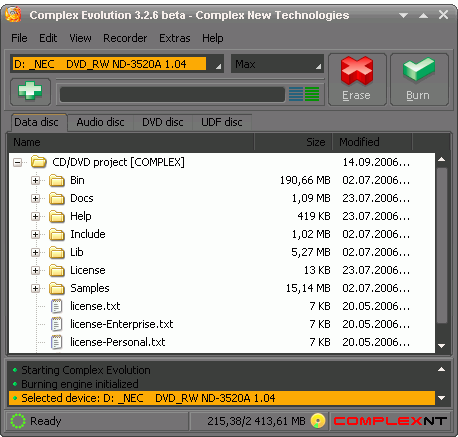Click the green plus add files icon
Image resolution: width=458 pixels, height=437 pixels.
30,91
